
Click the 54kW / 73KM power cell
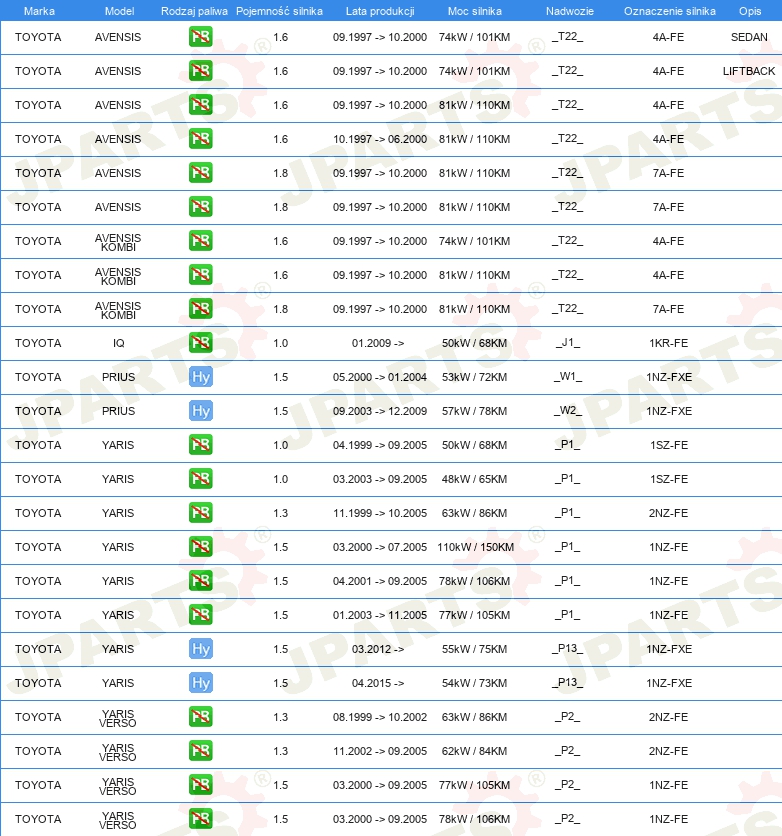[x=474, y=683]
